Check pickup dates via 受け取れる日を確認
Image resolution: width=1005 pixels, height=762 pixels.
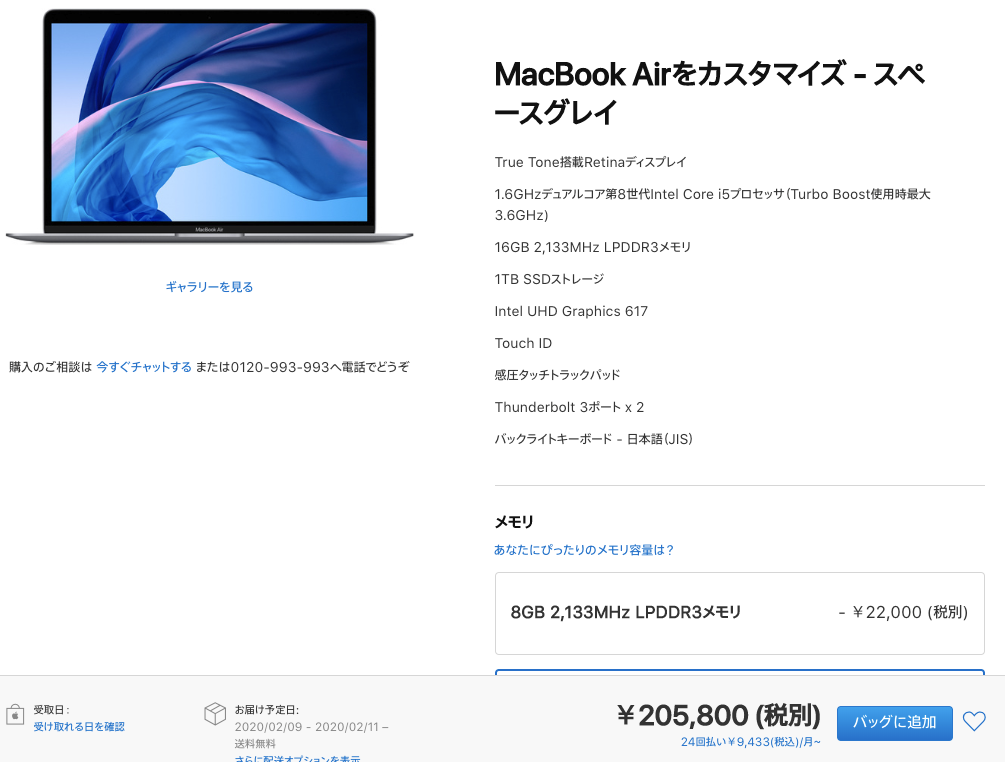79,727
